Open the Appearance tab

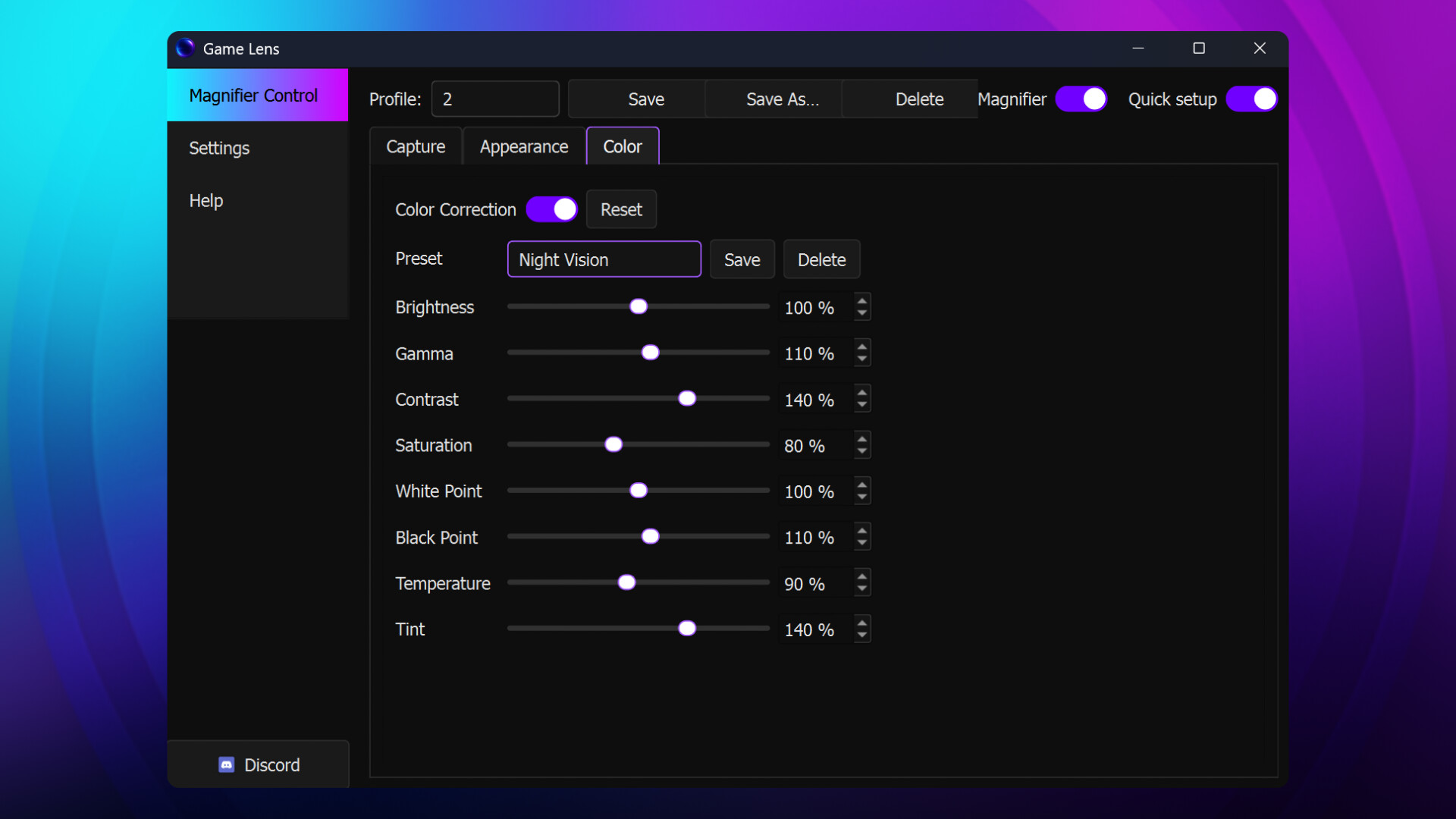(523, 146)
